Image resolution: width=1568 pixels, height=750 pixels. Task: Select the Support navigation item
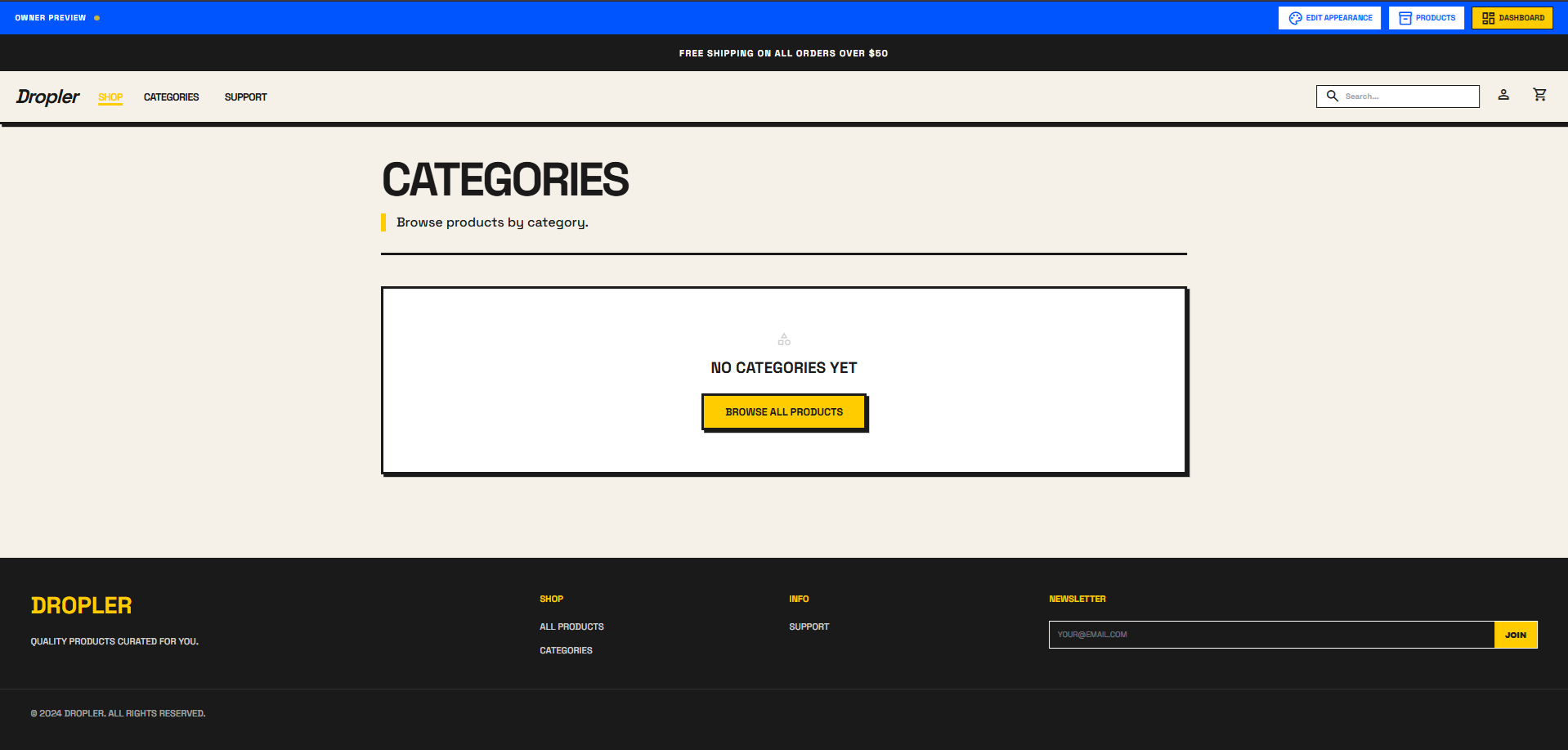pyautogui.click(x=245, y=97)
